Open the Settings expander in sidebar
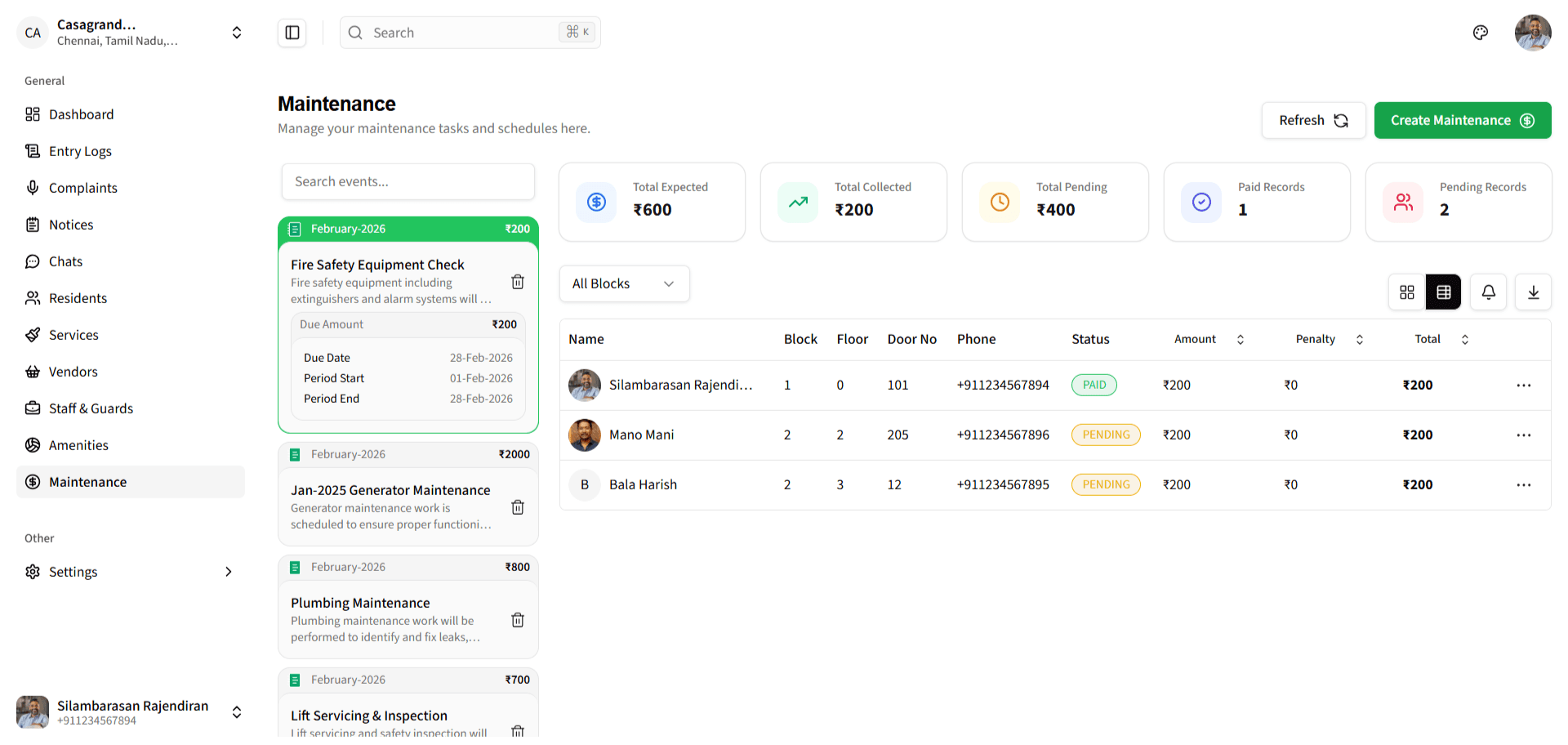This screenshot has height=745, width=1568. pyautogui.click(x=73, y=571)
